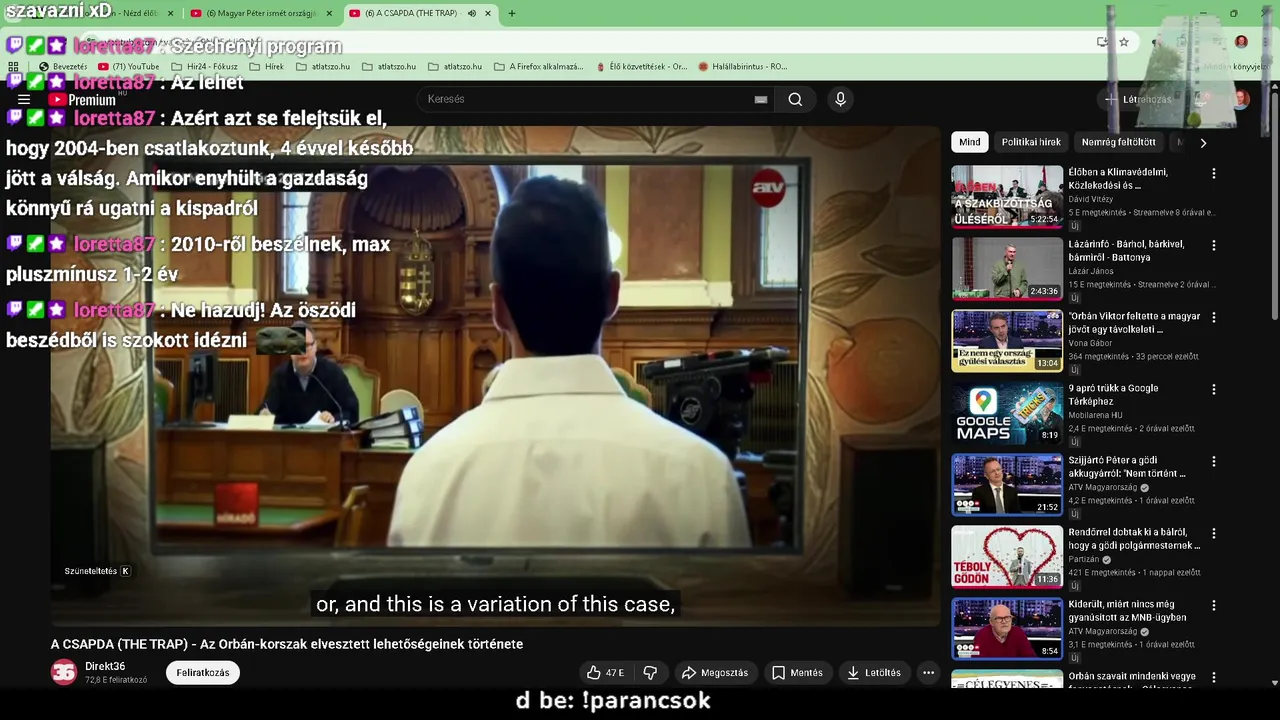Click the YouTube Premium logo
This screenshot has height=720, width=1280.
(82, 99)
